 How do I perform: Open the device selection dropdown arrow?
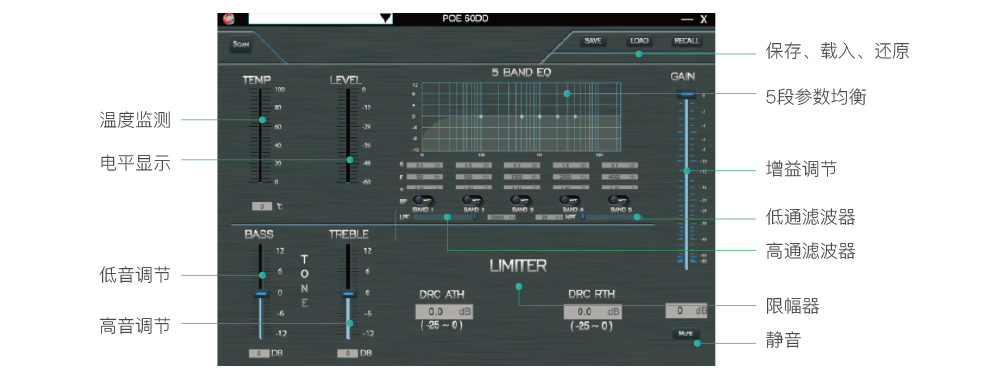click(x=385, y=19)
